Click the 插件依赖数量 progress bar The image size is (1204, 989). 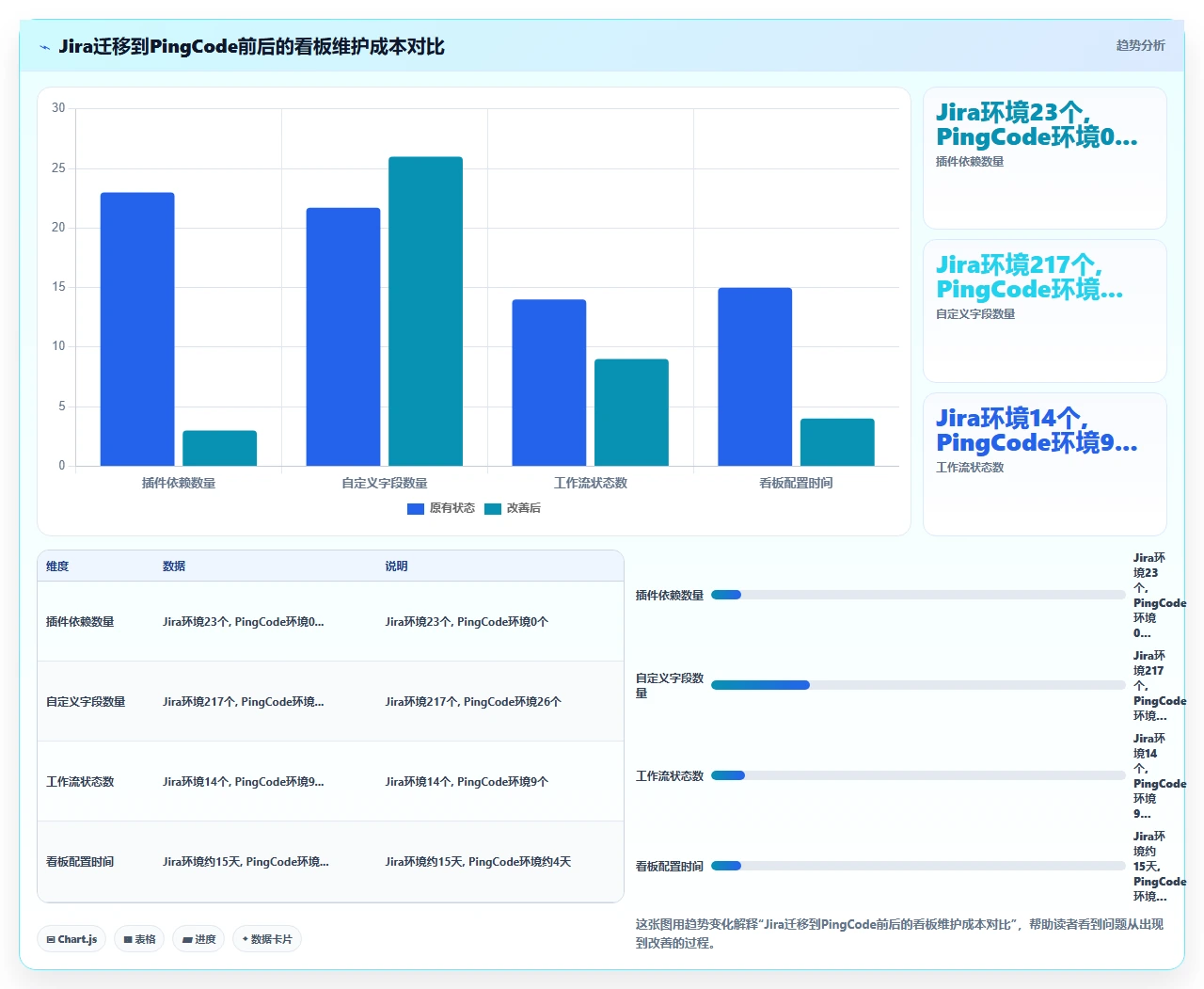918,595
